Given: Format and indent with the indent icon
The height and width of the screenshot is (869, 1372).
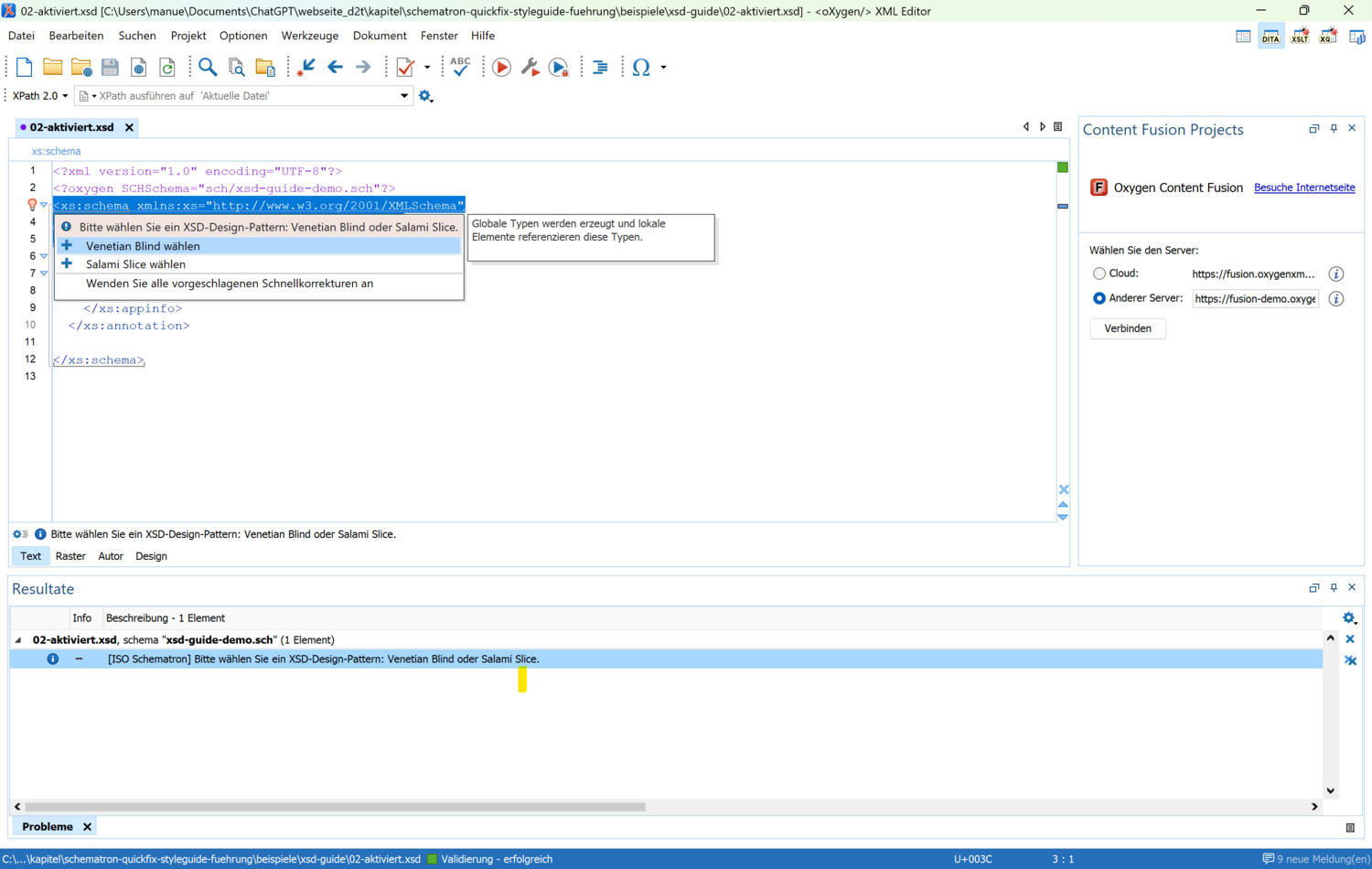Looking at the screenshot, I should click(600, 68).
